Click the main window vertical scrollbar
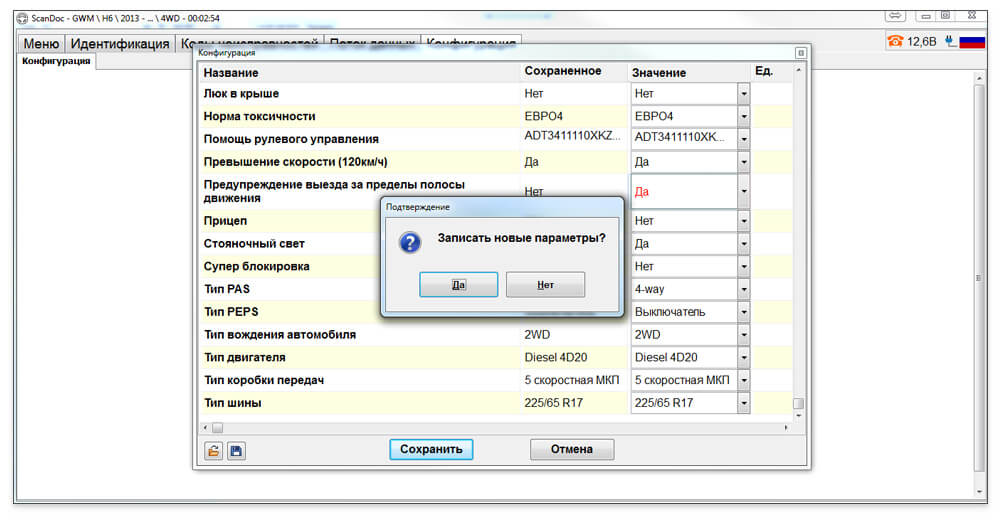The height and width of the screenshot is (522, 1000). coord(980,279)
